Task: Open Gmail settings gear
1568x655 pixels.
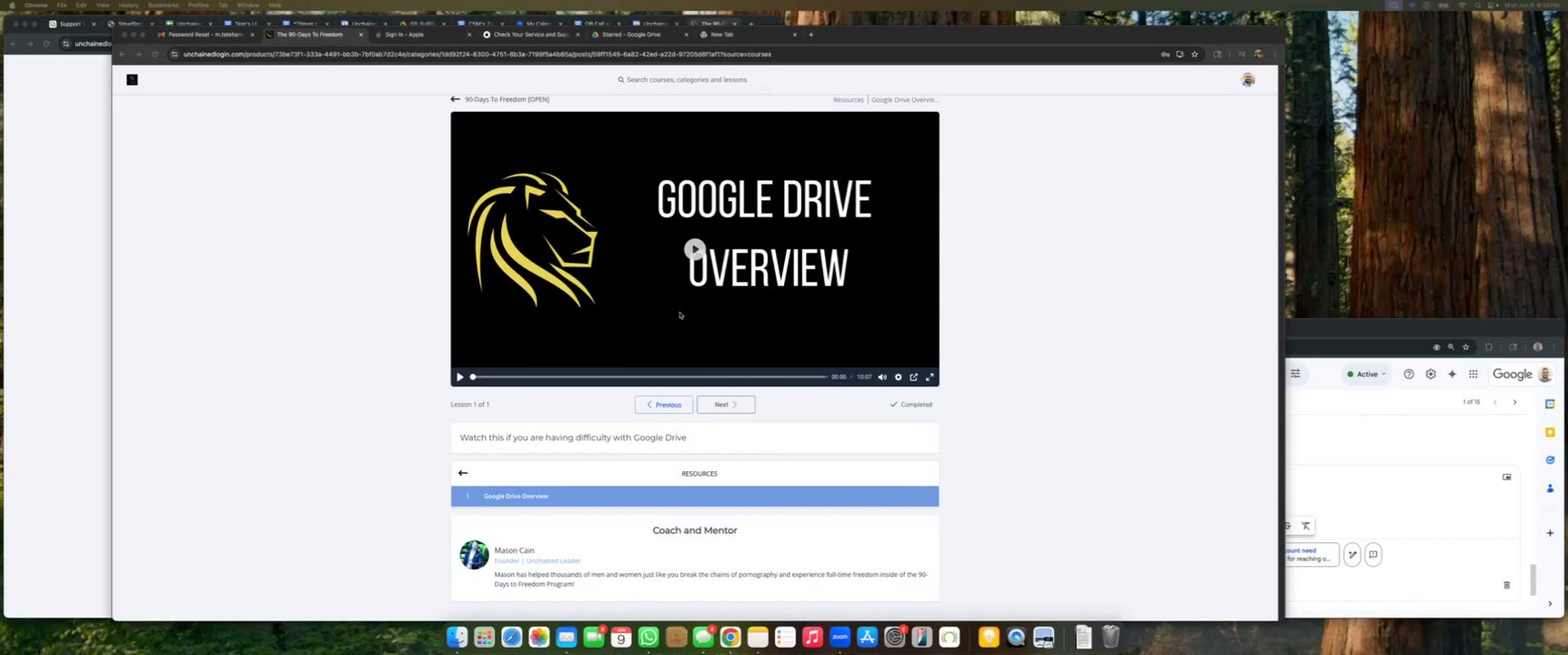Action: (1431, 374)
